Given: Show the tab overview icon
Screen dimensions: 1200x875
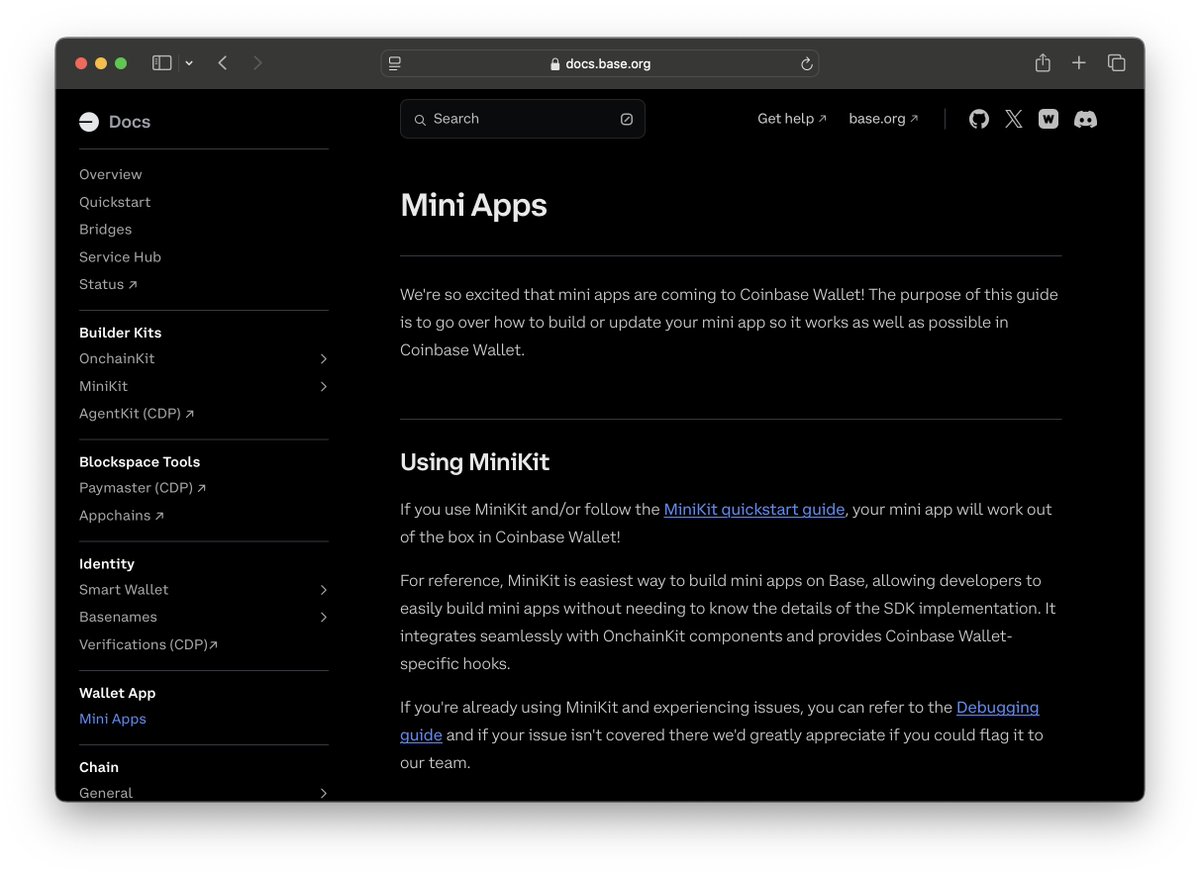Looking at the screenshot, I should pos(1117,63).
